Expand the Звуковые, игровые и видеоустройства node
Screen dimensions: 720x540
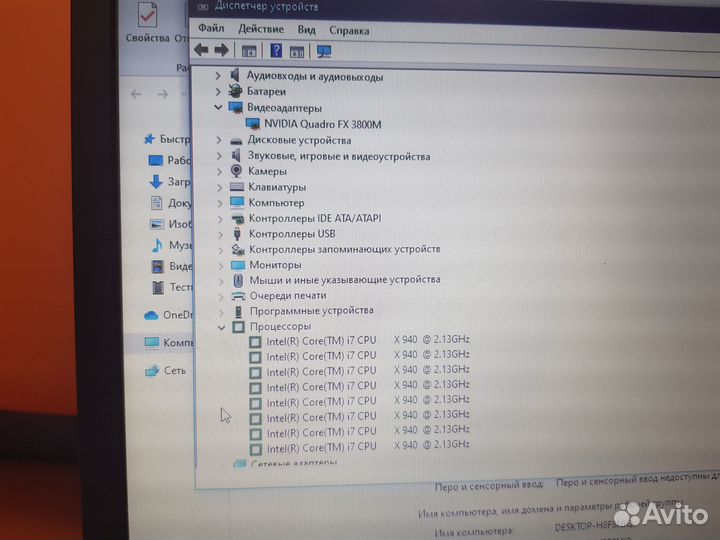219,156
